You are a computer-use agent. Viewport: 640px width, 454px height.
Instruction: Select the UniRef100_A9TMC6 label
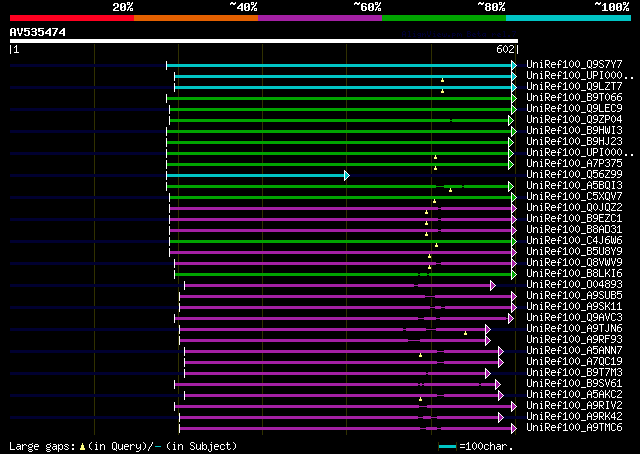[x=574, y=428]
